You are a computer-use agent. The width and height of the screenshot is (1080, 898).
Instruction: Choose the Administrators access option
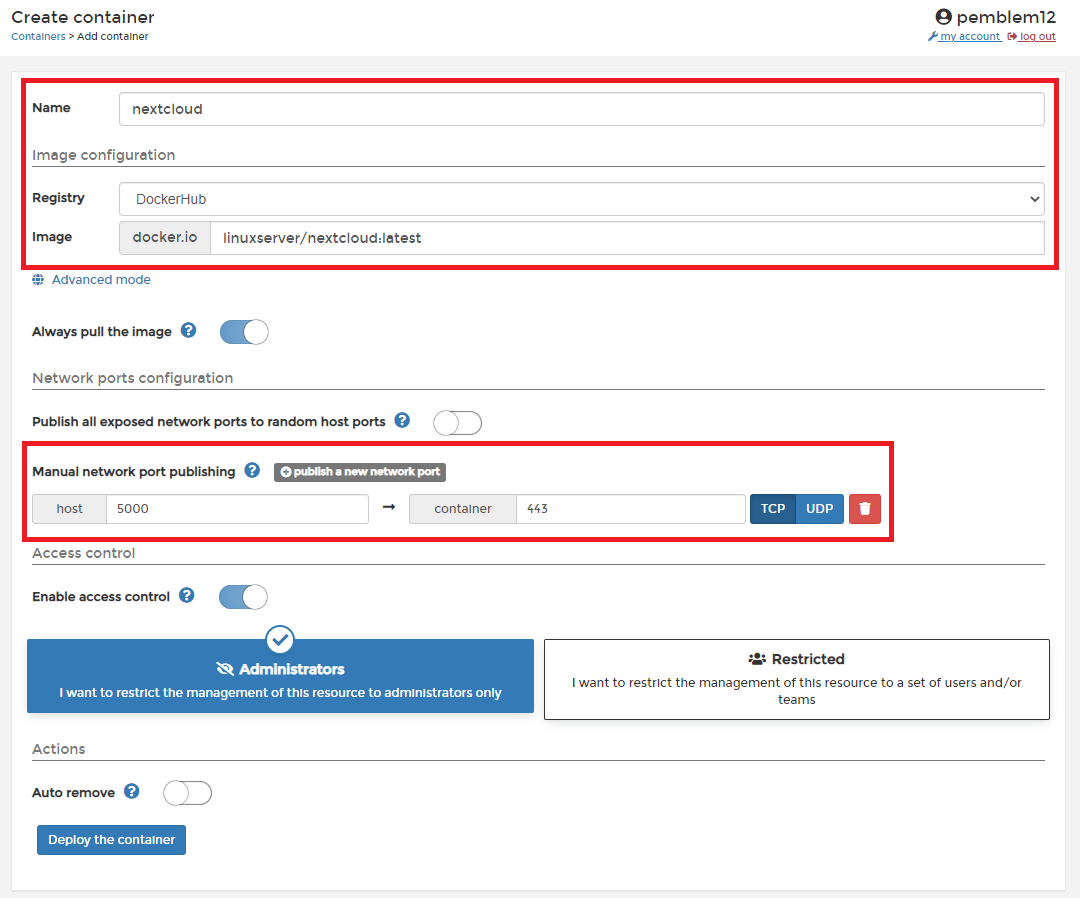(x=280, y=679)
